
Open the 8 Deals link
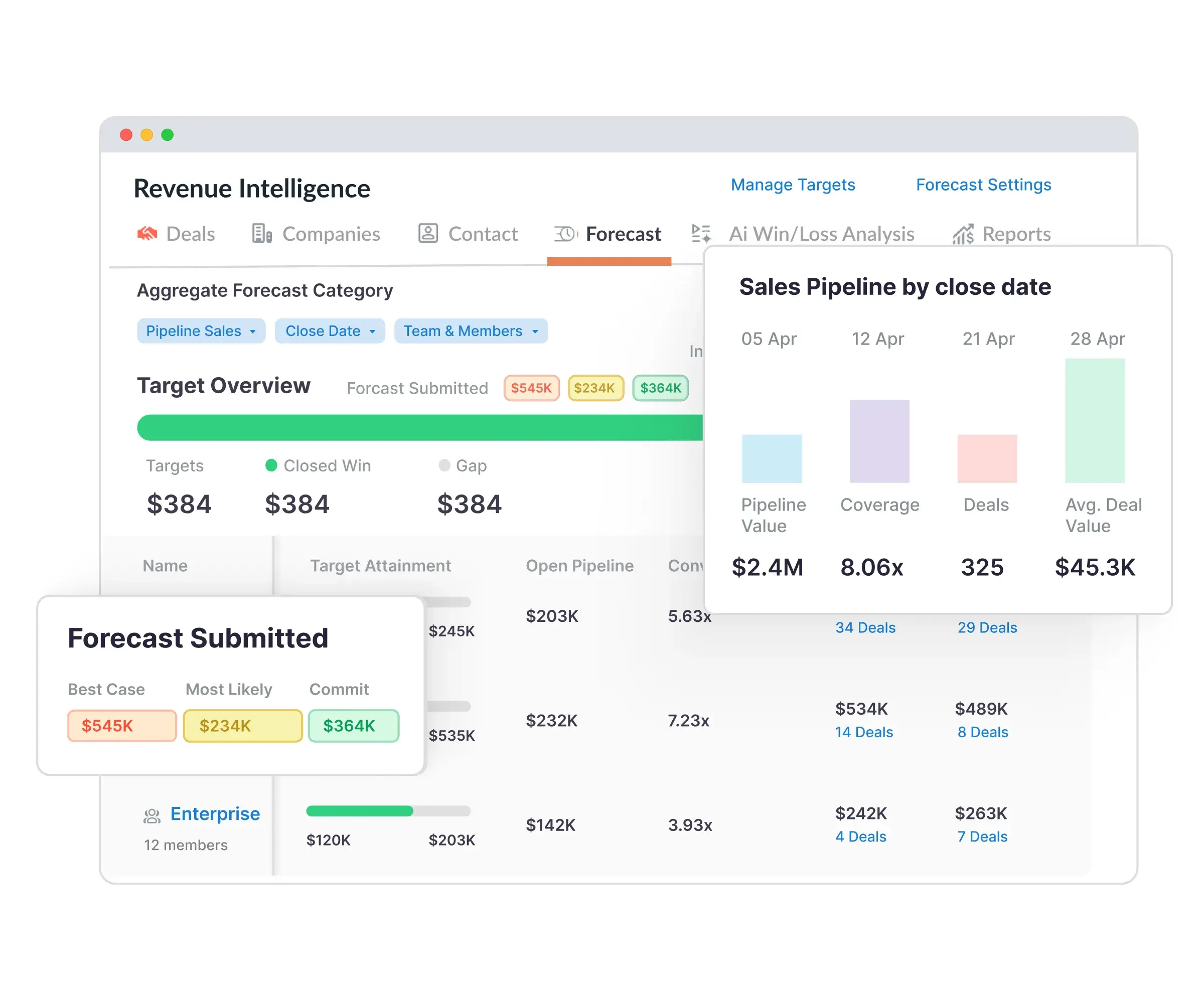coord(983,732)
